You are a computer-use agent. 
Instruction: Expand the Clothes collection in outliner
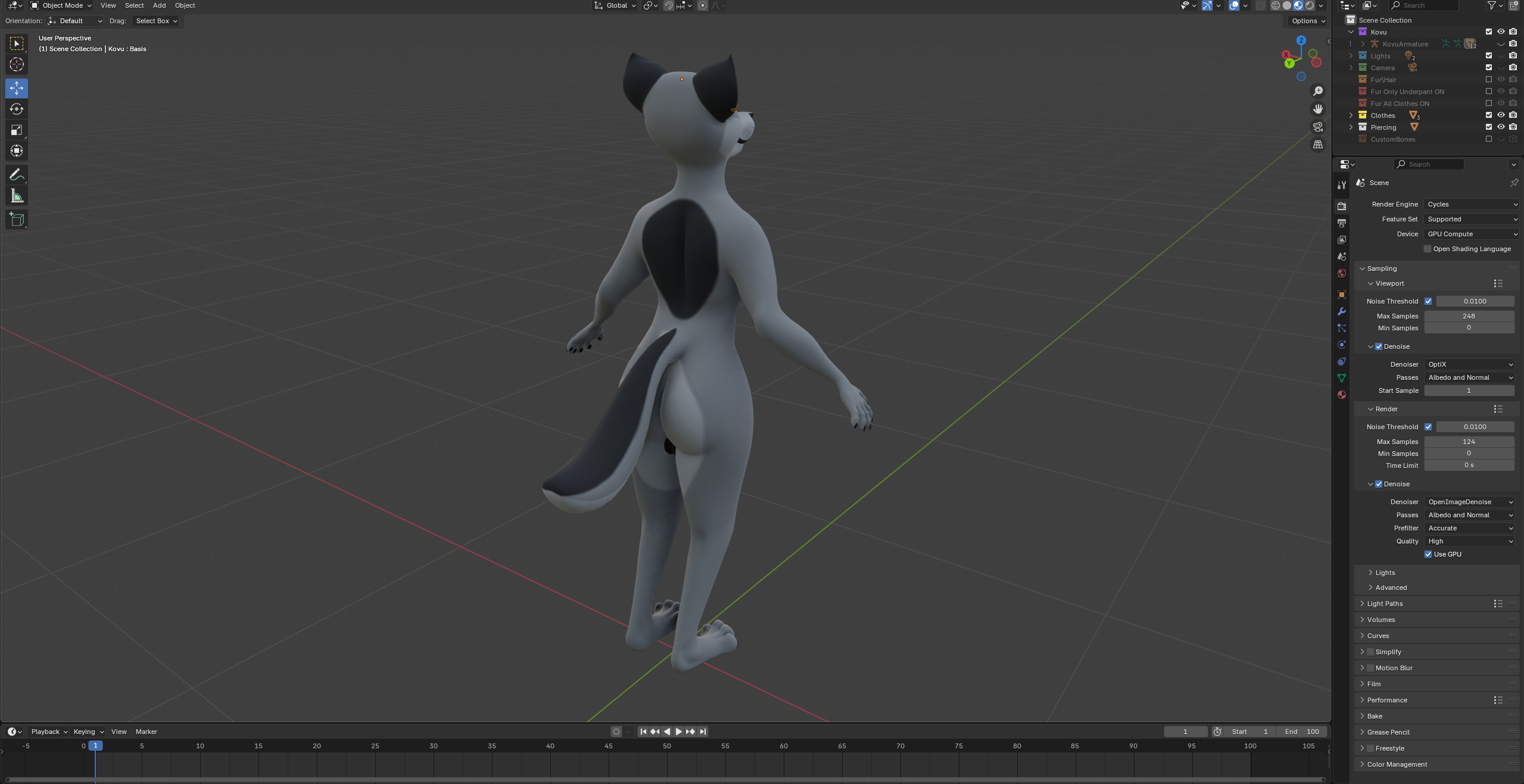coord(1351,115)
